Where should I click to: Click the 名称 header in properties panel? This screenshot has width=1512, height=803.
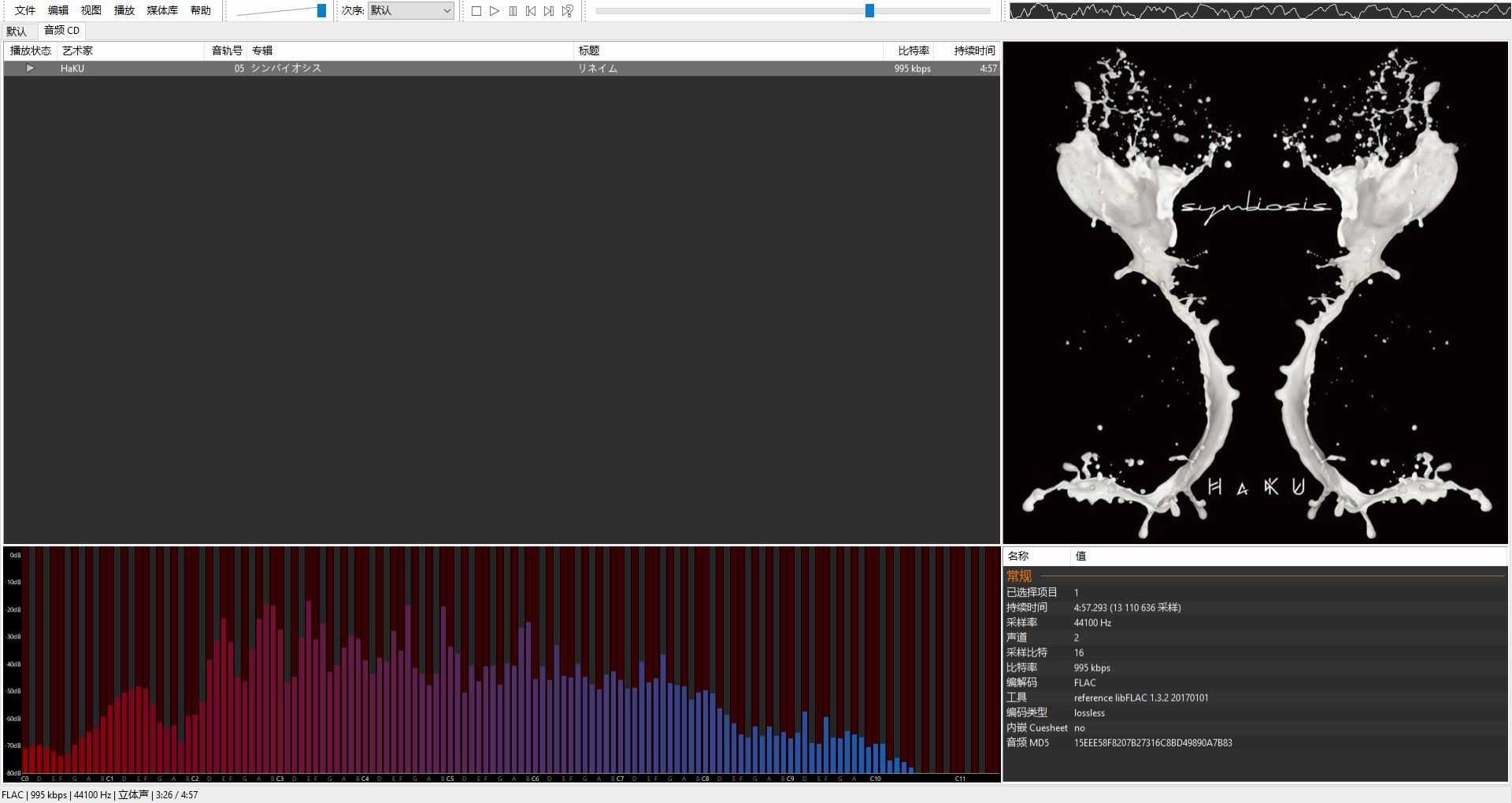click(x=1037, y=556)
